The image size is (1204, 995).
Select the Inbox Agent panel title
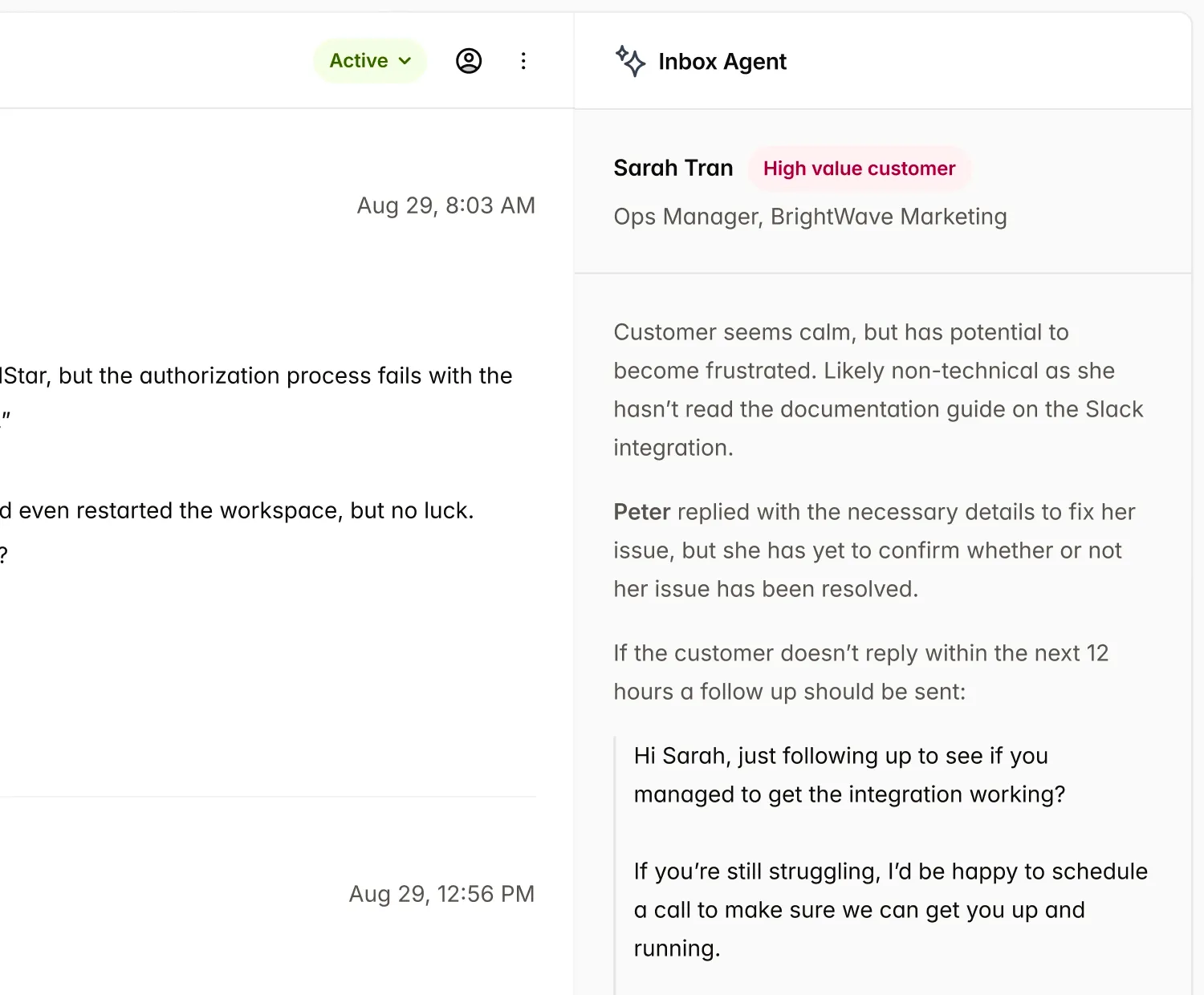(x=722, y=62)
